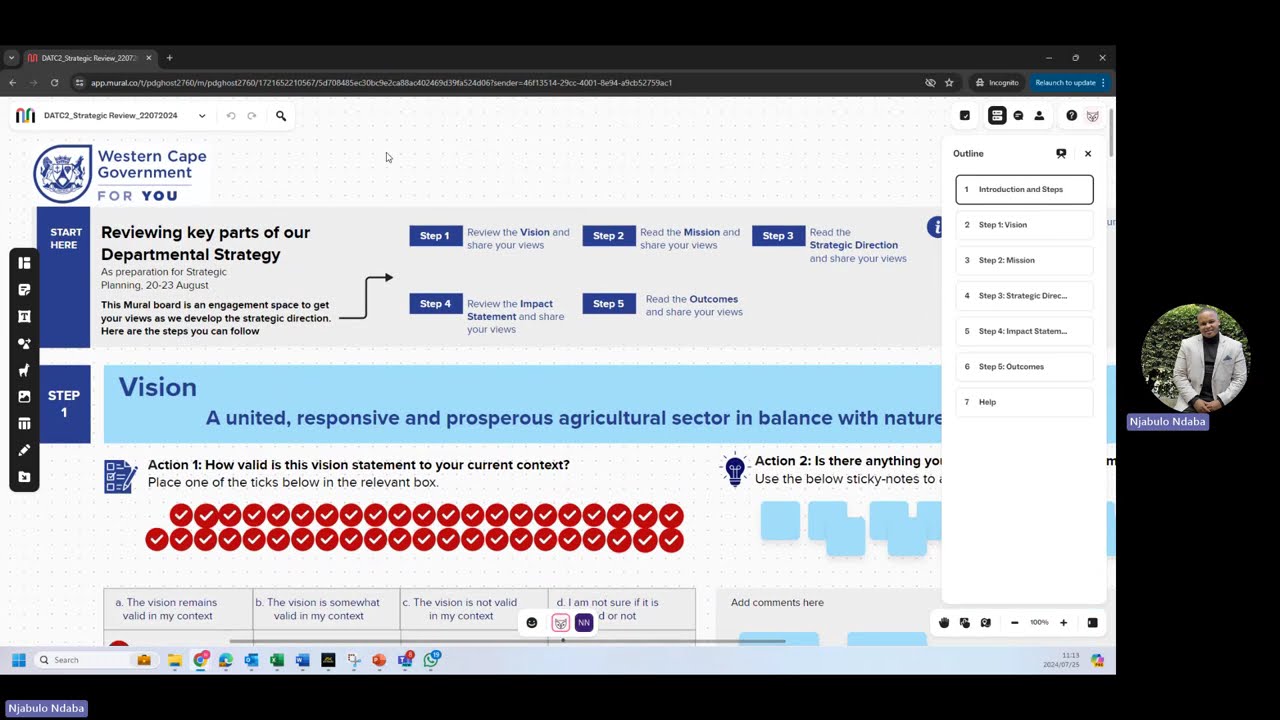The height and width of the screenshot is (720, 1280).
Task: Zoom in with the plus button
Action: pos(1063,623)
